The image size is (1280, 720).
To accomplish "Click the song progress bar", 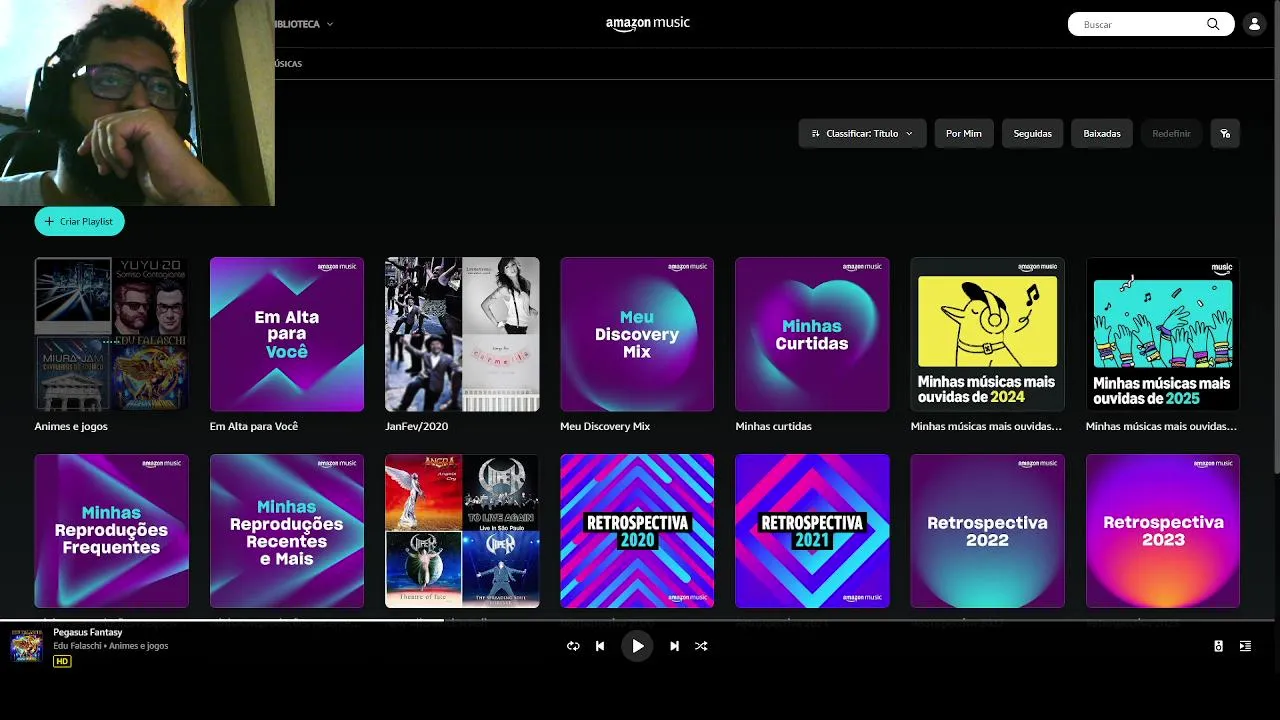I will point(637,620).
